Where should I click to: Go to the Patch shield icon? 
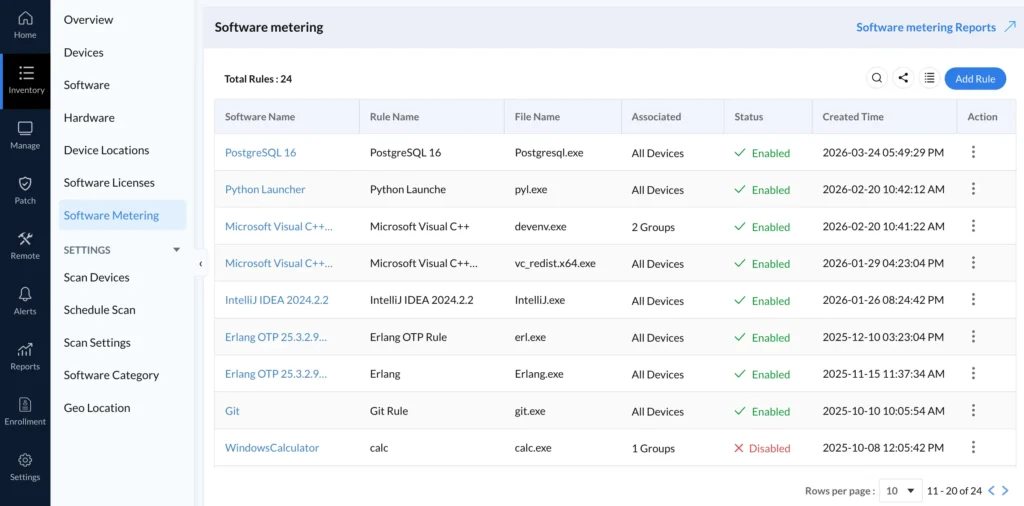click(25, 183)
